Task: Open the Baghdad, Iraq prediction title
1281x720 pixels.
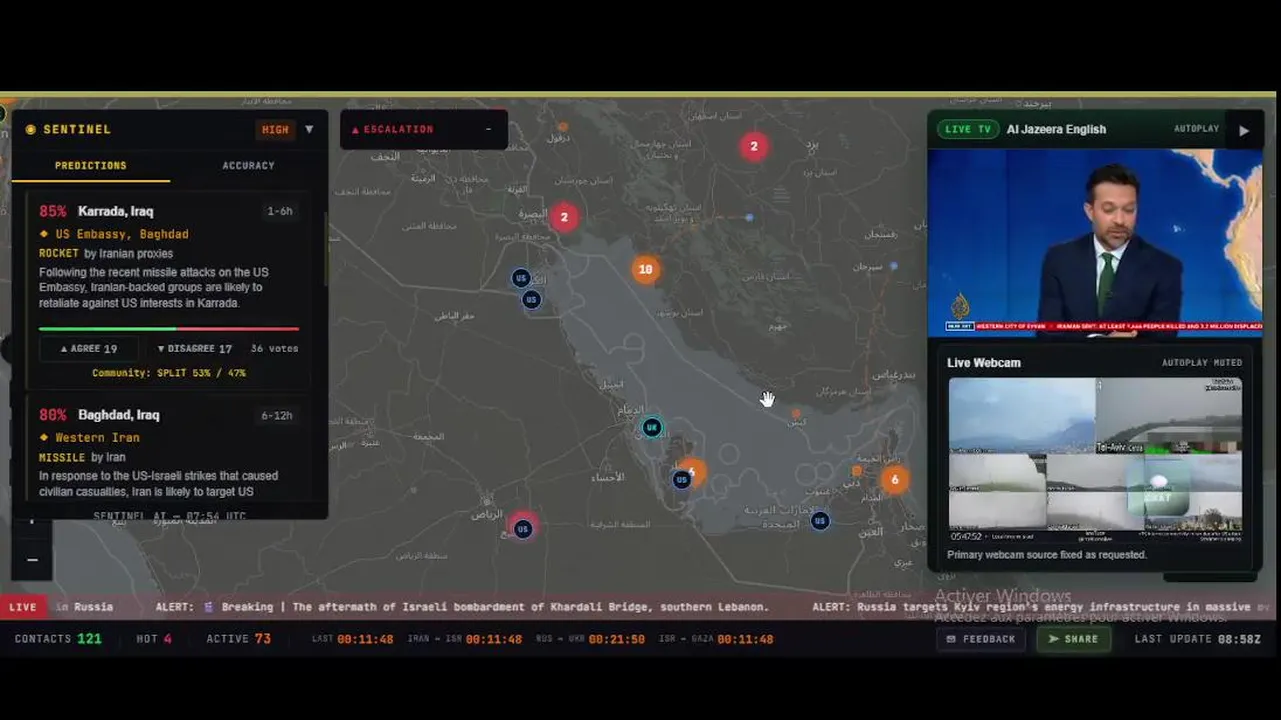Action: point(119,415)
